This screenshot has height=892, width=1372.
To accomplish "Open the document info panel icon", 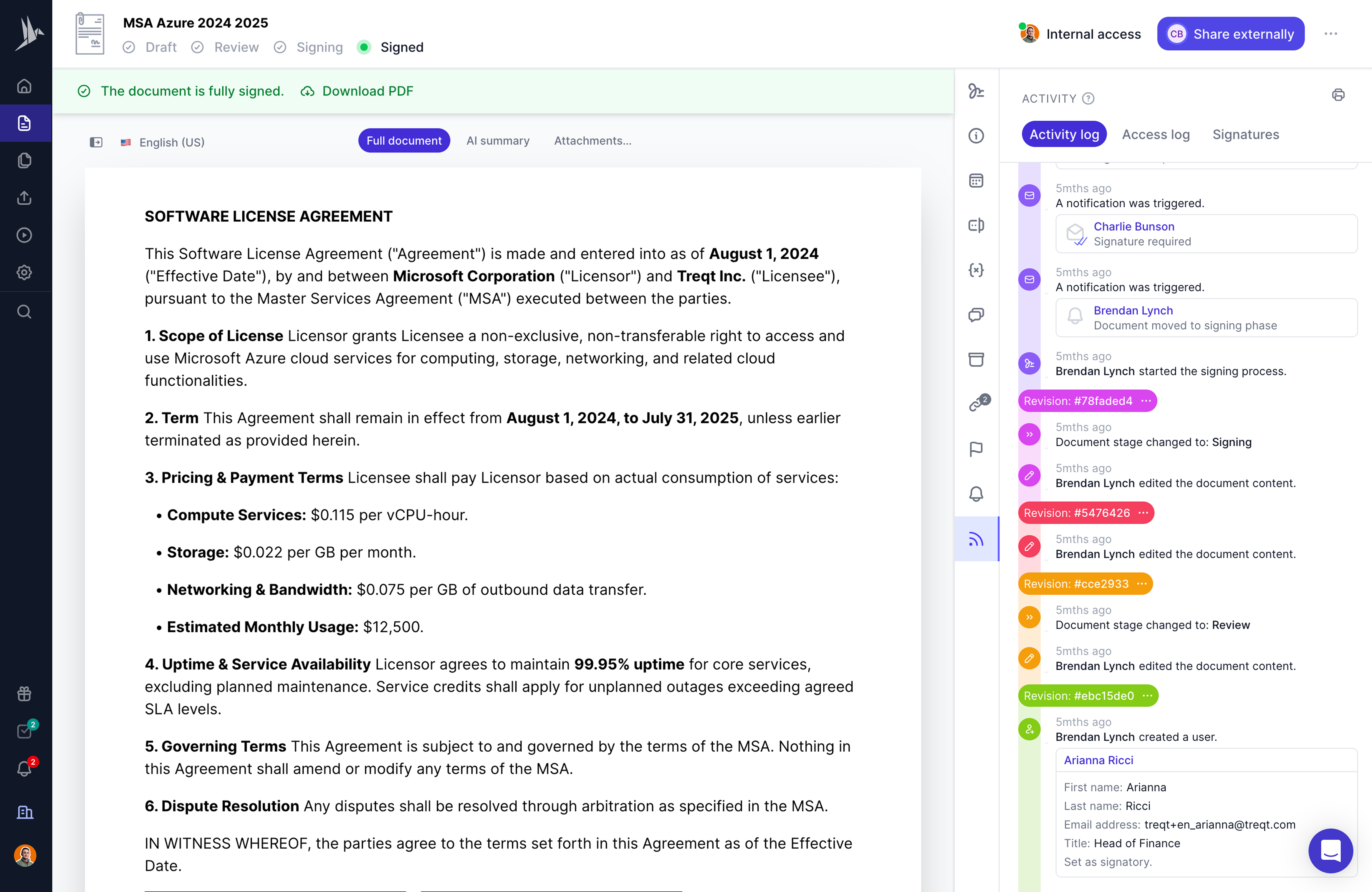I will 976,136.
